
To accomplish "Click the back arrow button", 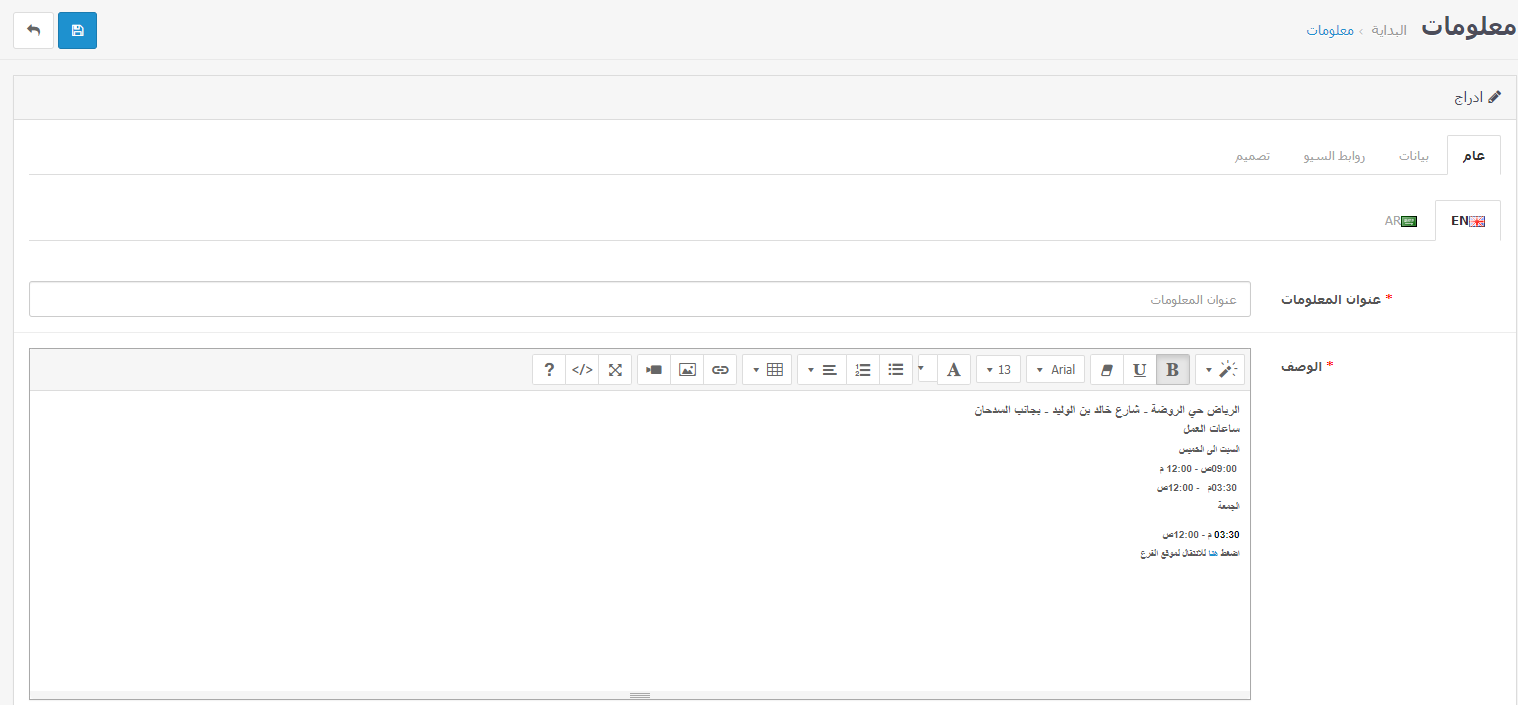I will coord(34,31).
